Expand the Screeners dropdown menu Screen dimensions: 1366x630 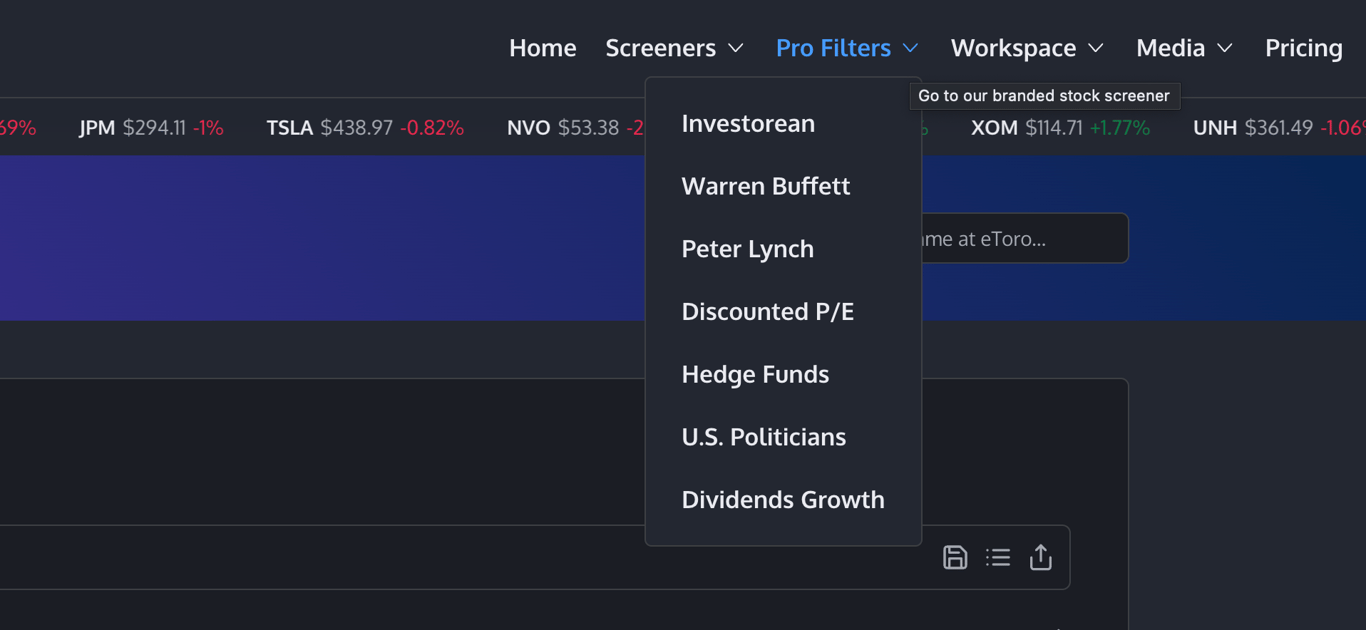pyautogui.click(x=674, y=48)
